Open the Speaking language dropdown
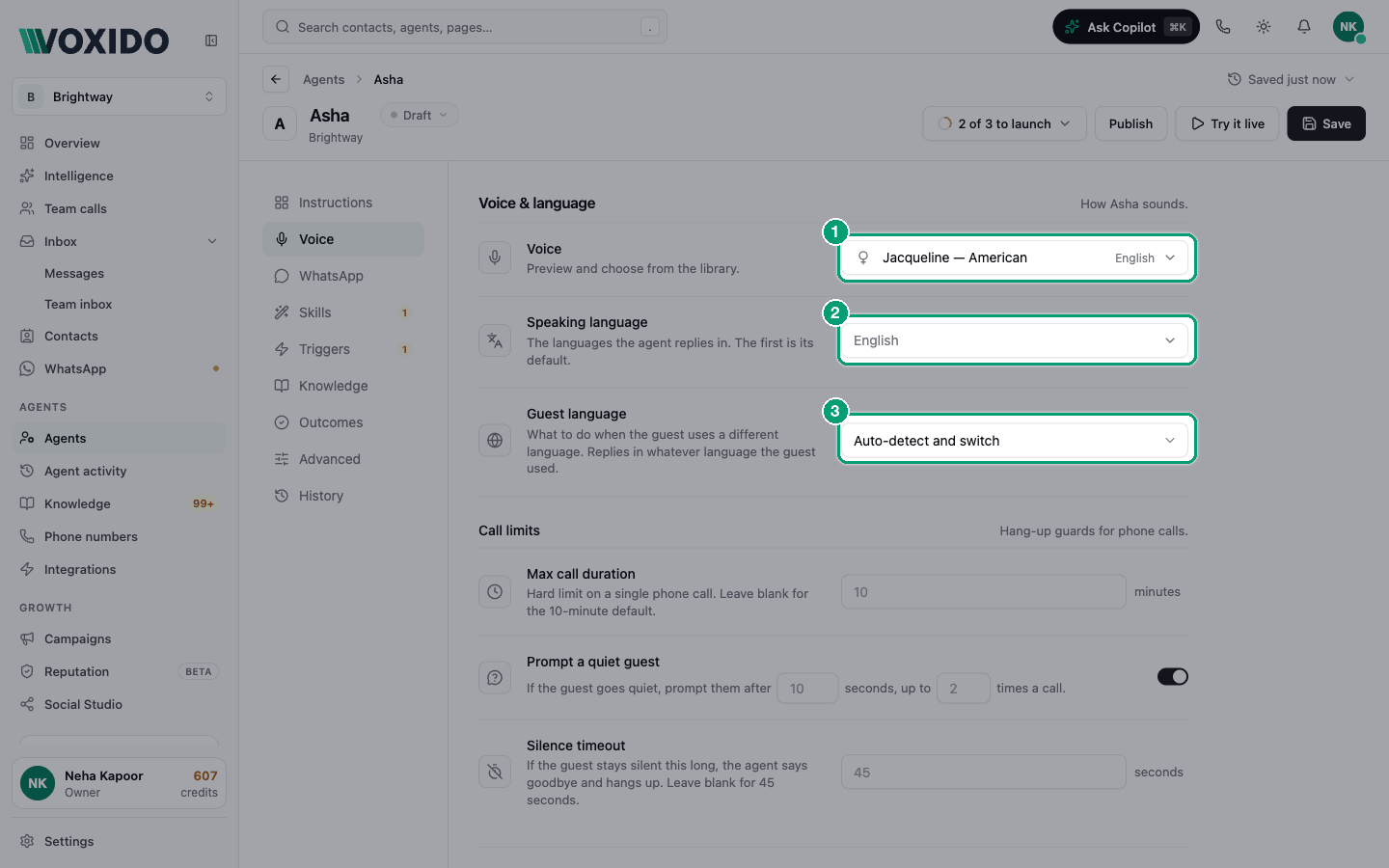Screen dimensions: 1389x868 point(1017,340)
